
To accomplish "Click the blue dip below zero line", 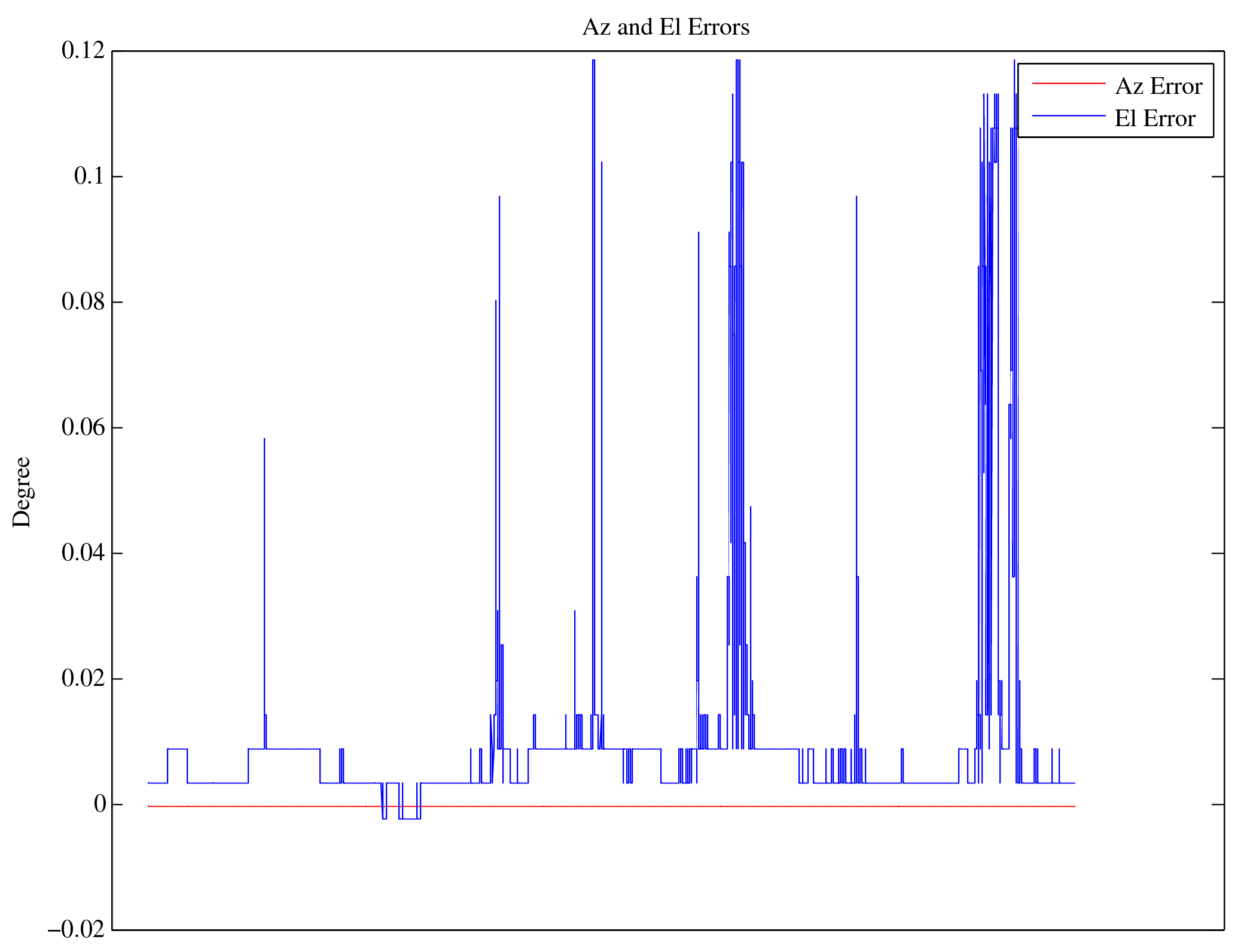I will tap(410, 818).
